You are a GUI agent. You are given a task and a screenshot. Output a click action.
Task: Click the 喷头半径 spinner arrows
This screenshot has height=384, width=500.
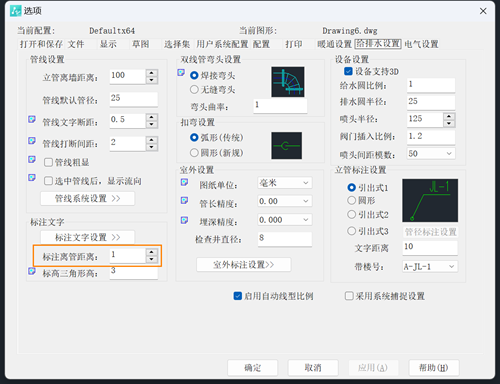pyautogui.click(x=449, y=120)
